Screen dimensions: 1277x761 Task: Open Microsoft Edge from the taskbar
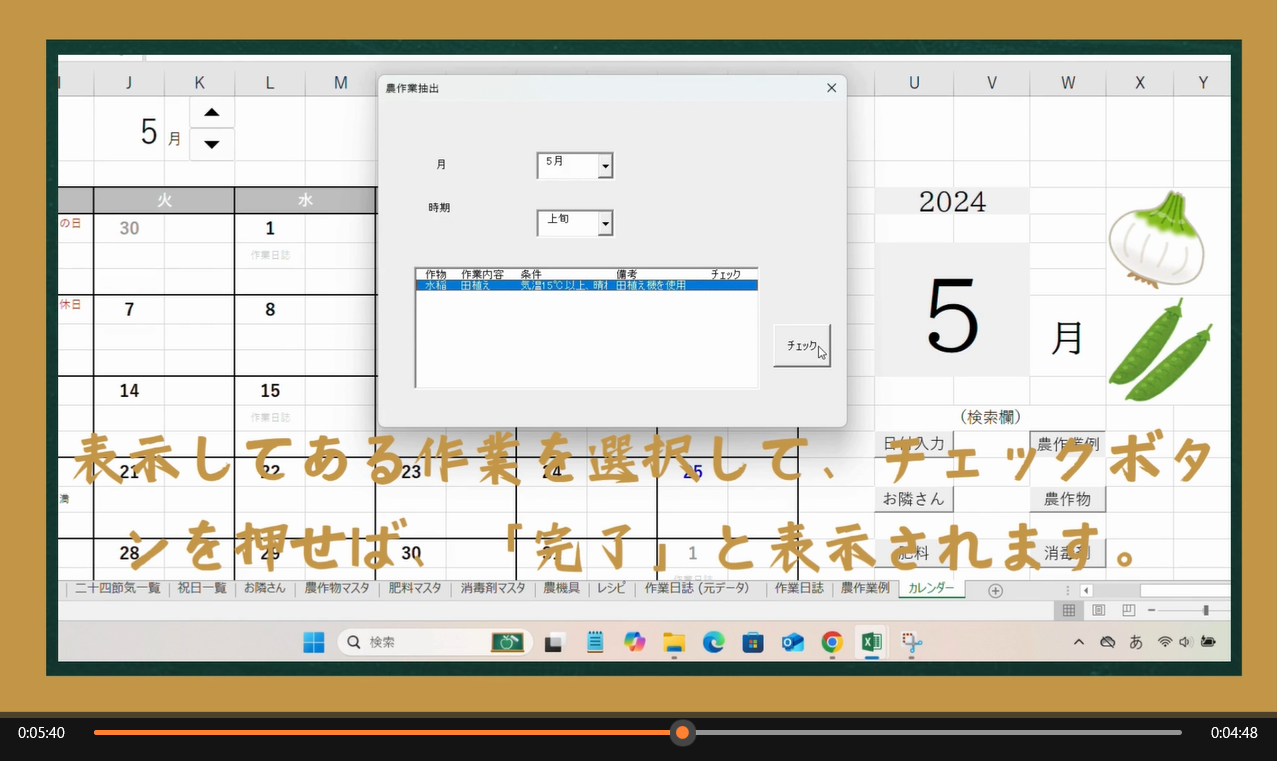713,642
